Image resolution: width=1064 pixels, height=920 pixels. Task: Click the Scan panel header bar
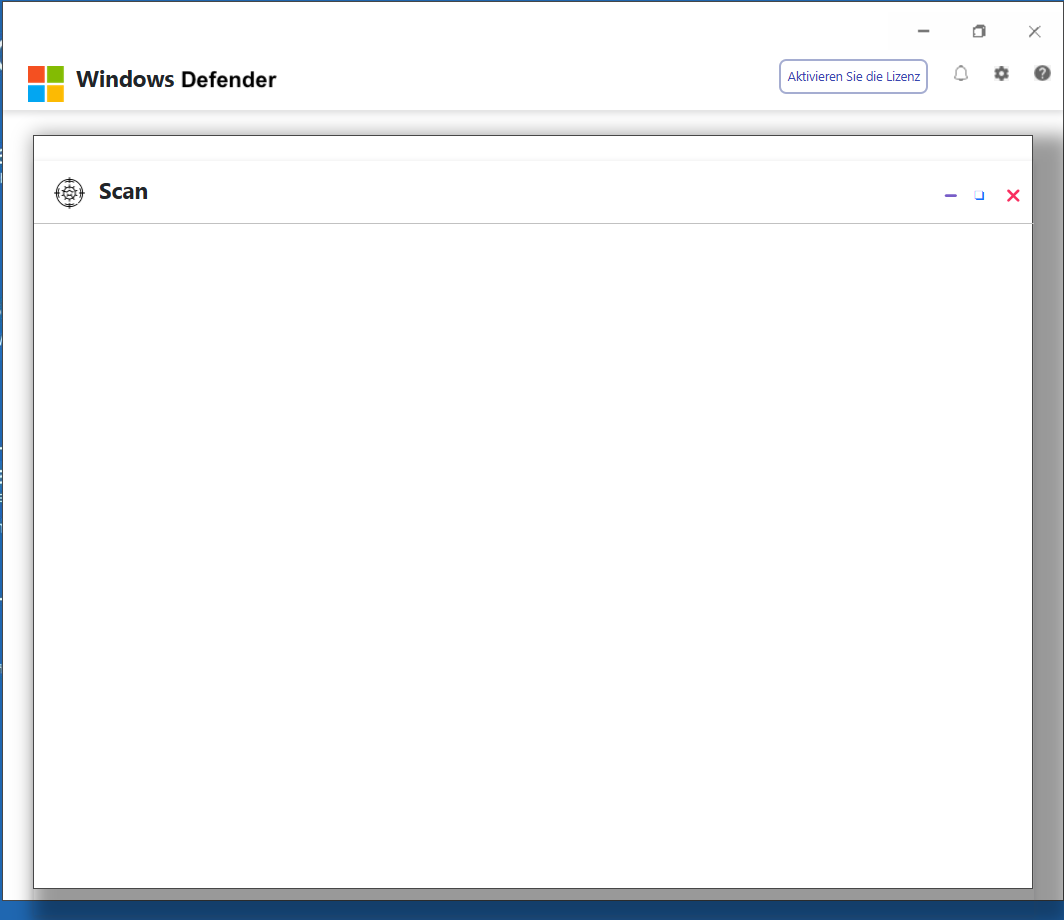[533, 193]
